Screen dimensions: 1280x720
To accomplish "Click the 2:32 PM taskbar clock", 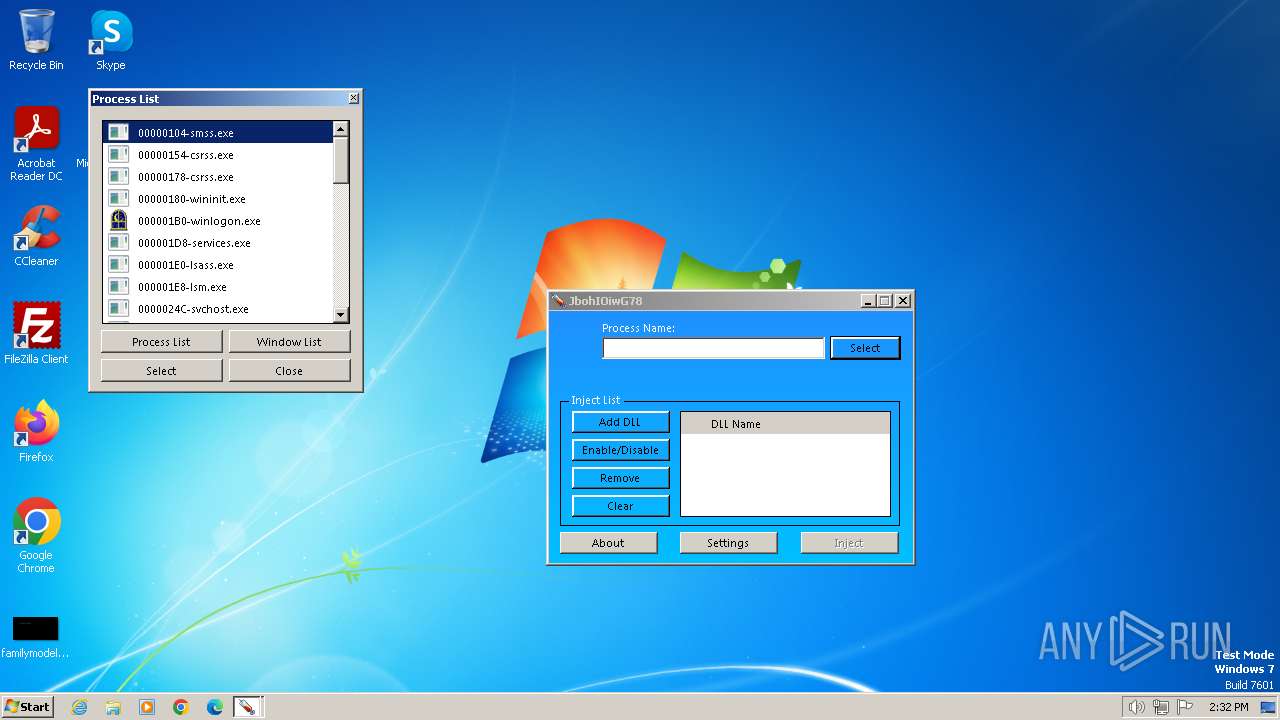I will coord(1228,707).
